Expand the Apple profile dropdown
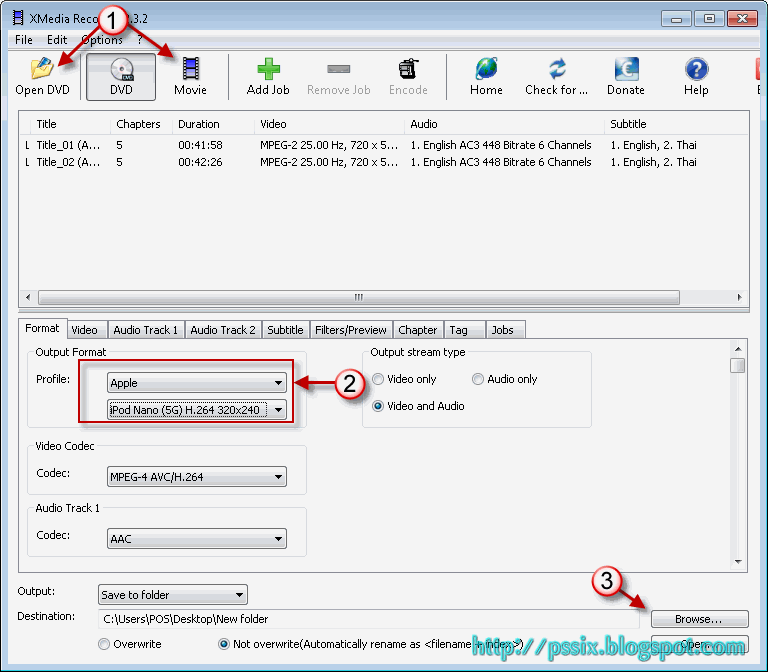768x672 pixels. (196, 383)
